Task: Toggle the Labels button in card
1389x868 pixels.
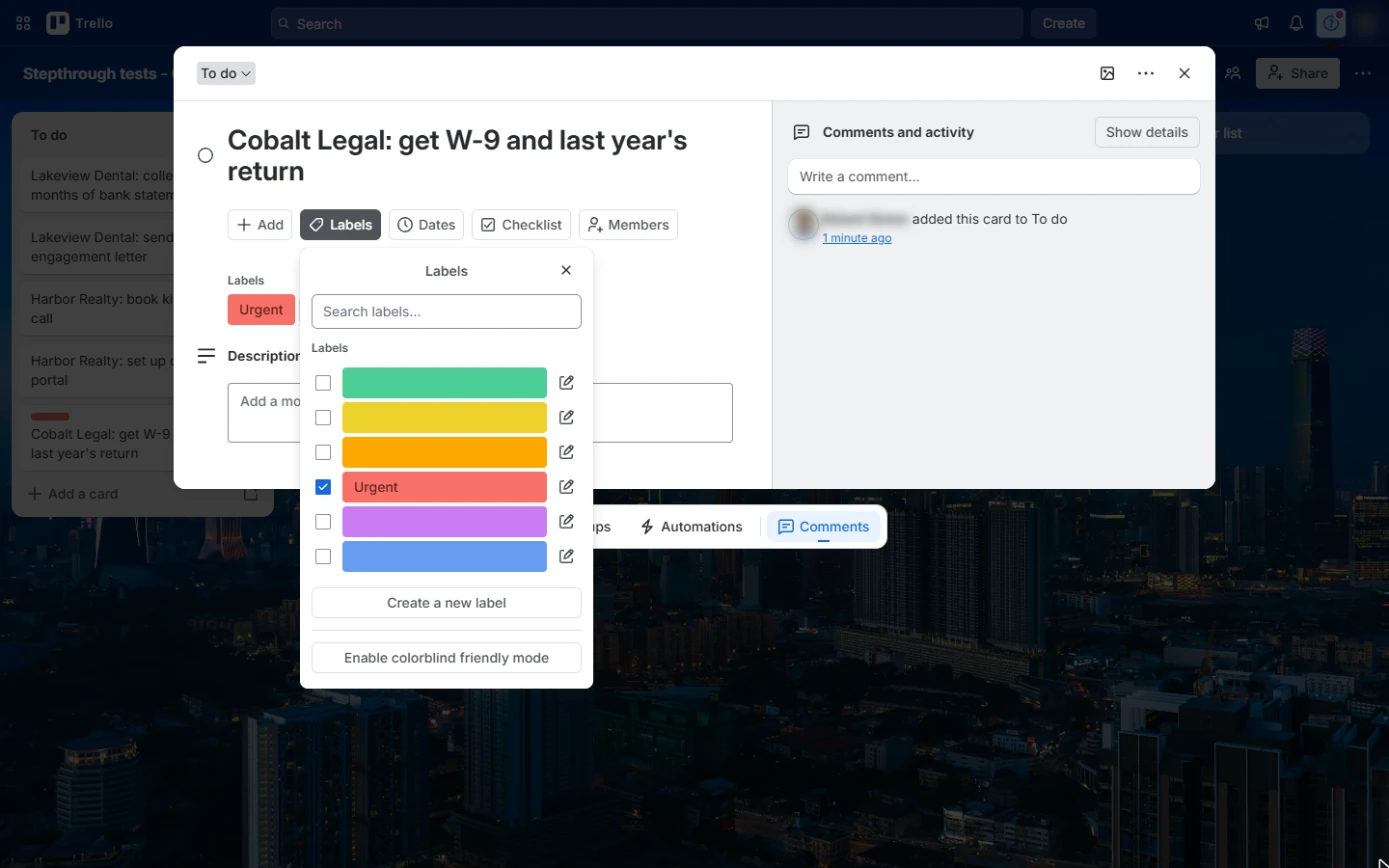Action: click(x=340, y=225)
